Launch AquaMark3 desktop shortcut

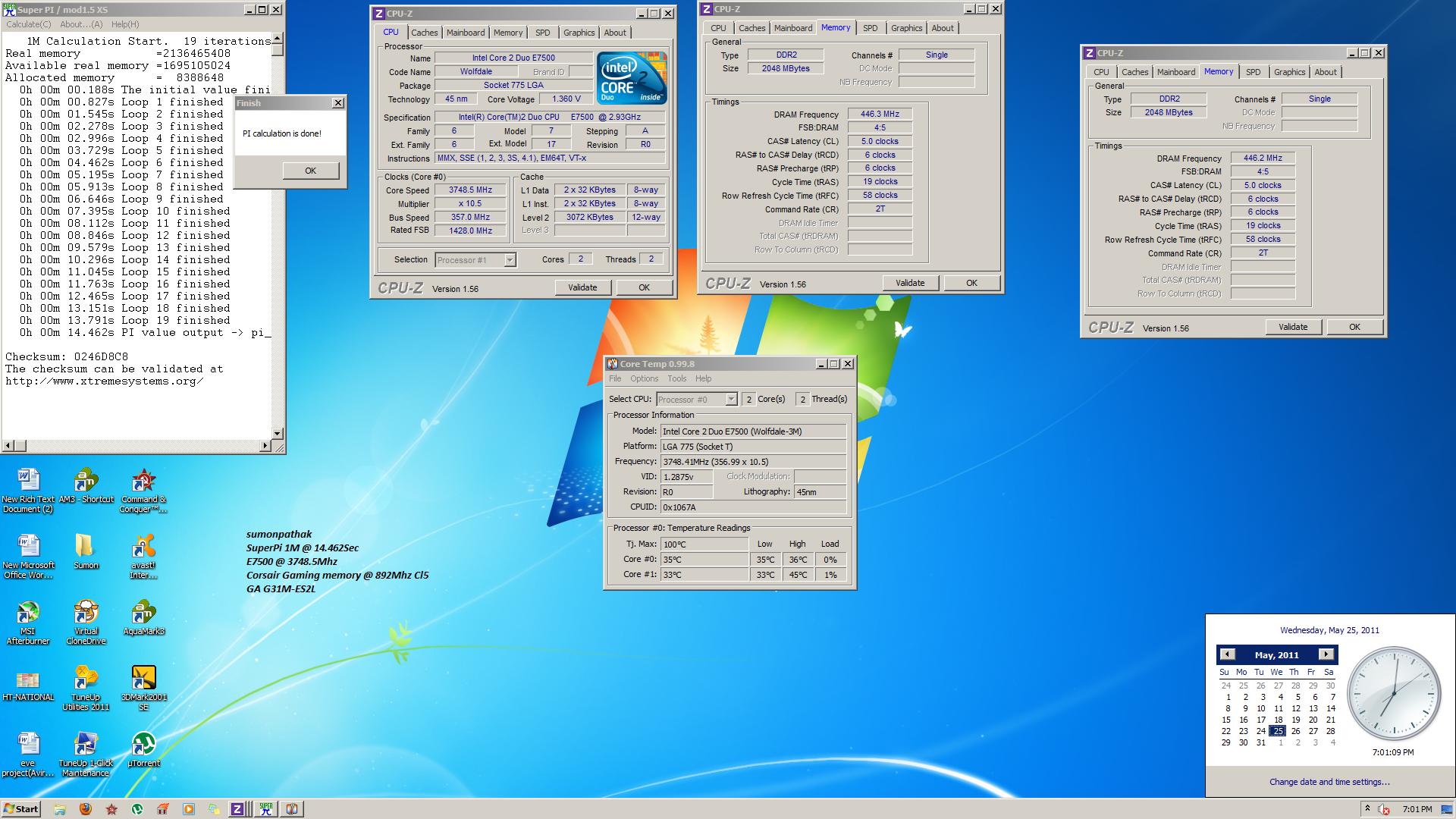tap(143, 618)
